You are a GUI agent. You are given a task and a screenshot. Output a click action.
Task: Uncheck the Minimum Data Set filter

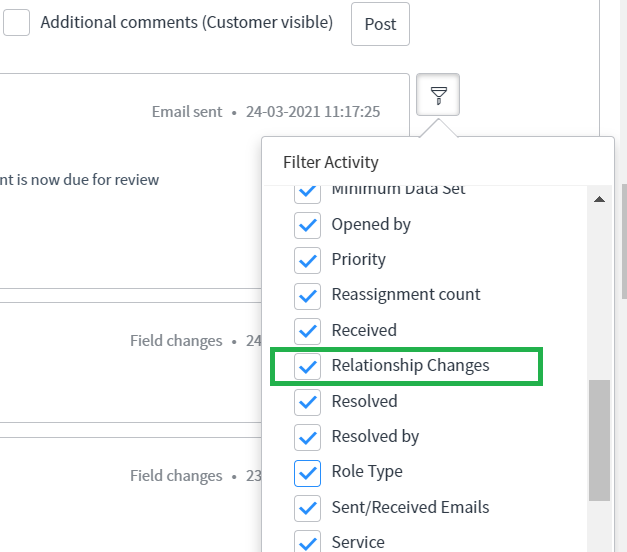click(308, 192)
